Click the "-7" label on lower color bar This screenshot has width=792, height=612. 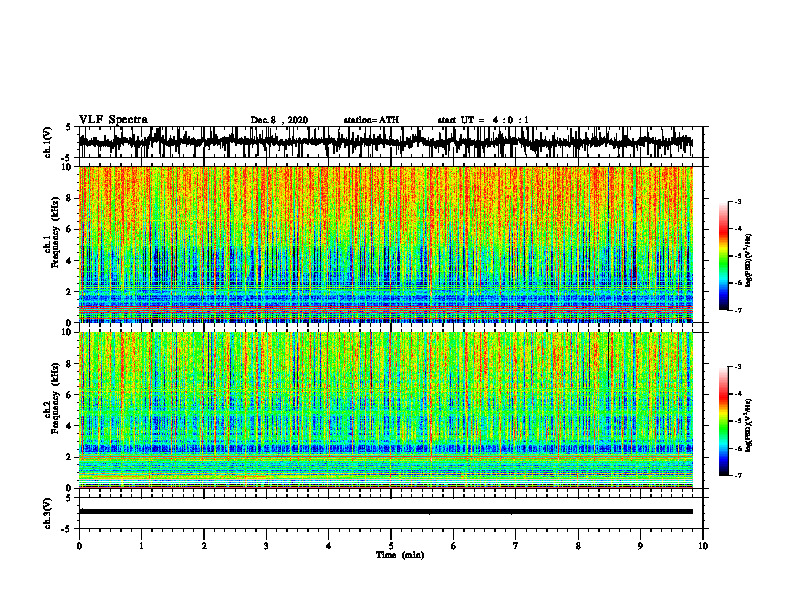737,476
